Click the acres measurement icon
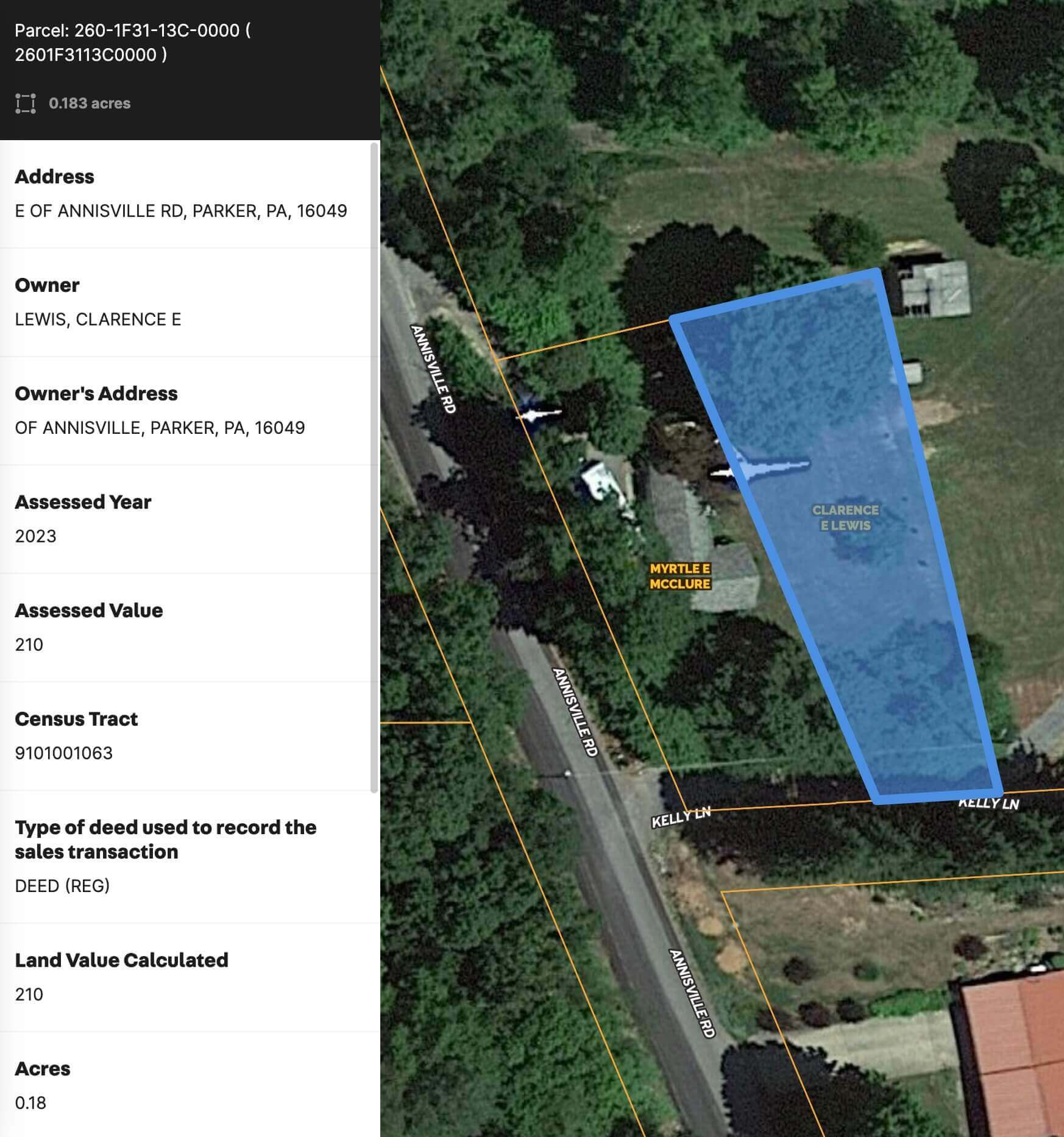The height and width of the screenshot is (1137, 1064). click(x=26, y=104)
